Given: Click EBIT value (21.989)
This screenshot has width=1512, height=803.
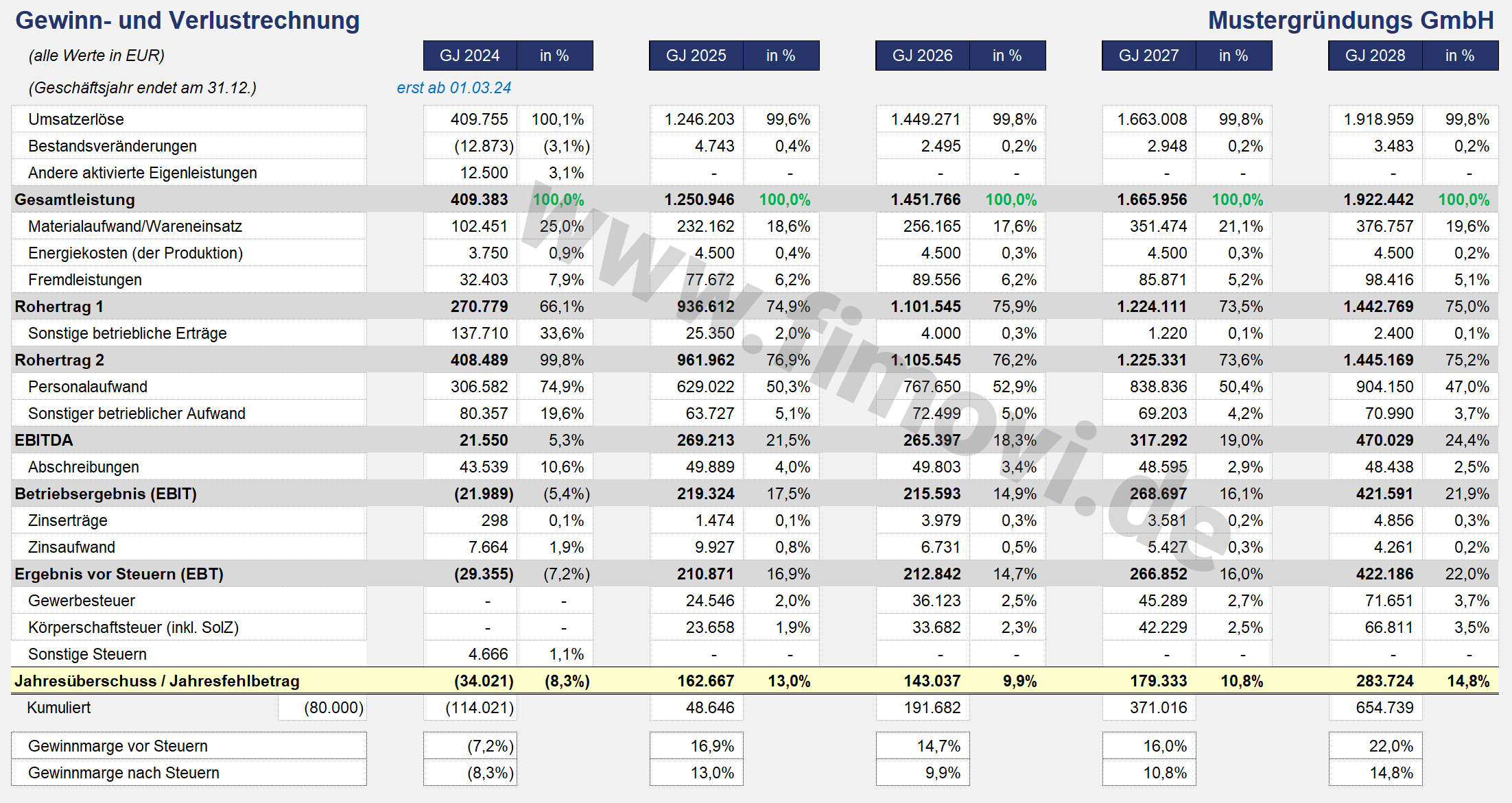Looking at the screenshot, I should coord(484,494).
